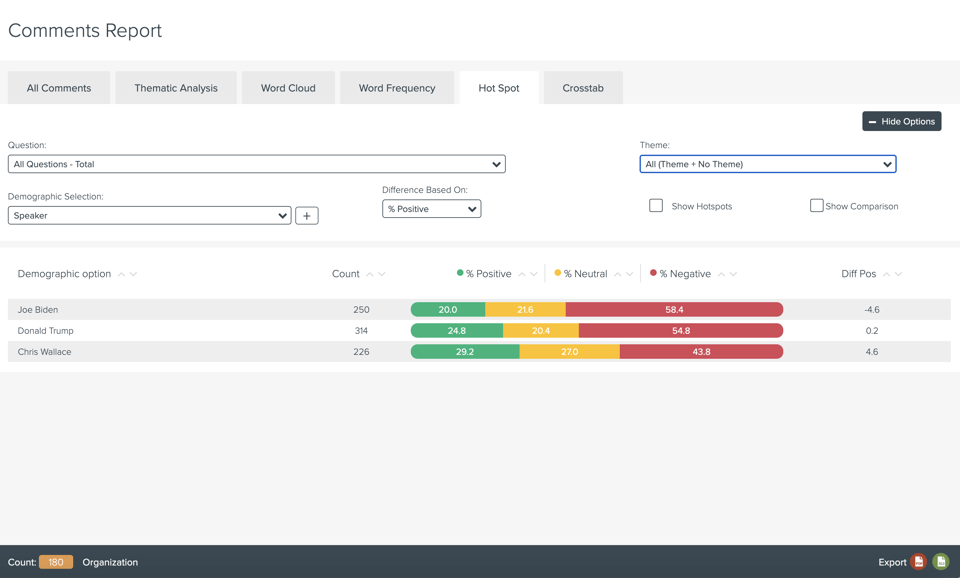
Task: Select the Donald Trump row name
Action: tap(45, 331)
